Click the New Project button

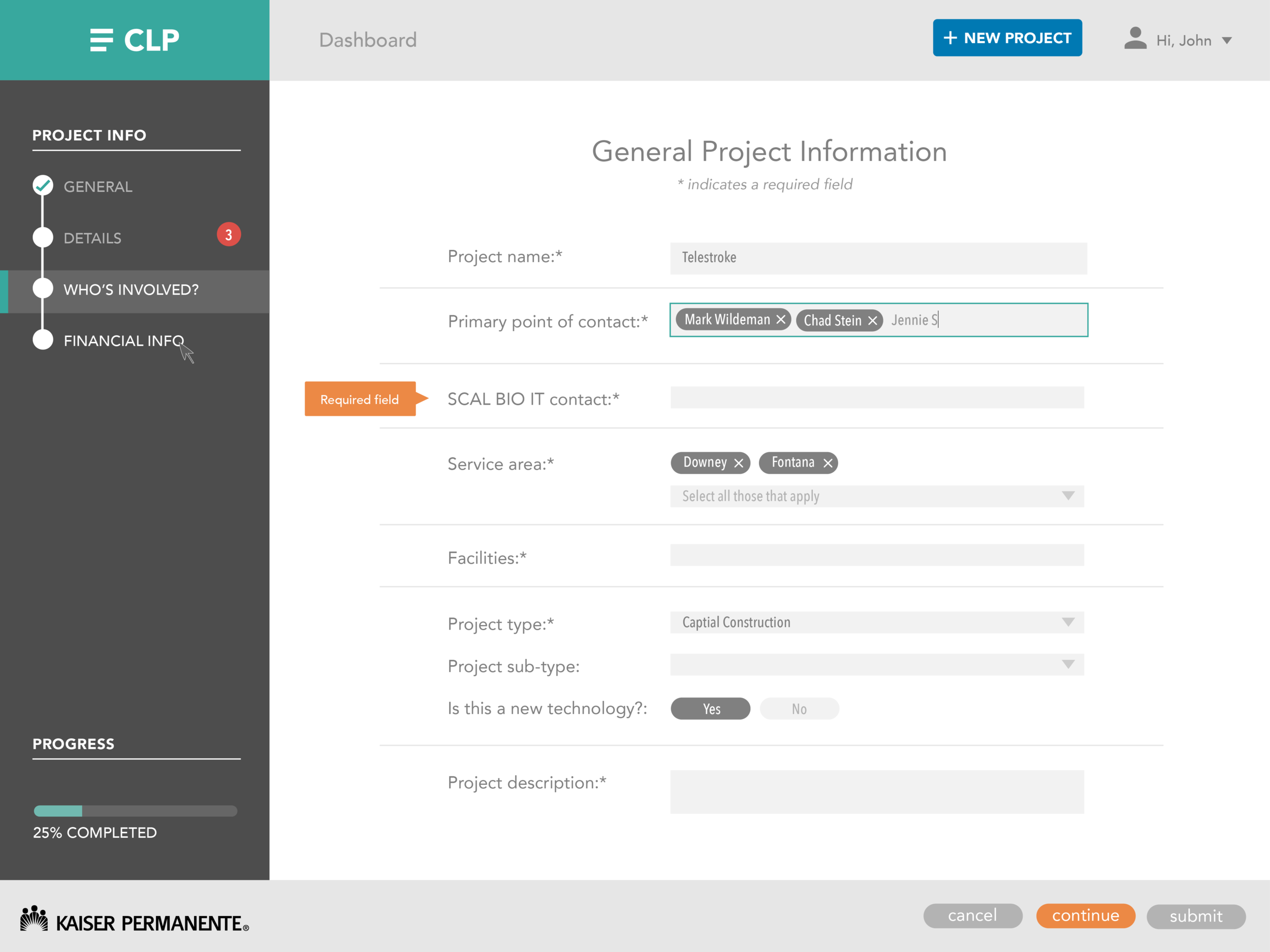point(1007,38)
